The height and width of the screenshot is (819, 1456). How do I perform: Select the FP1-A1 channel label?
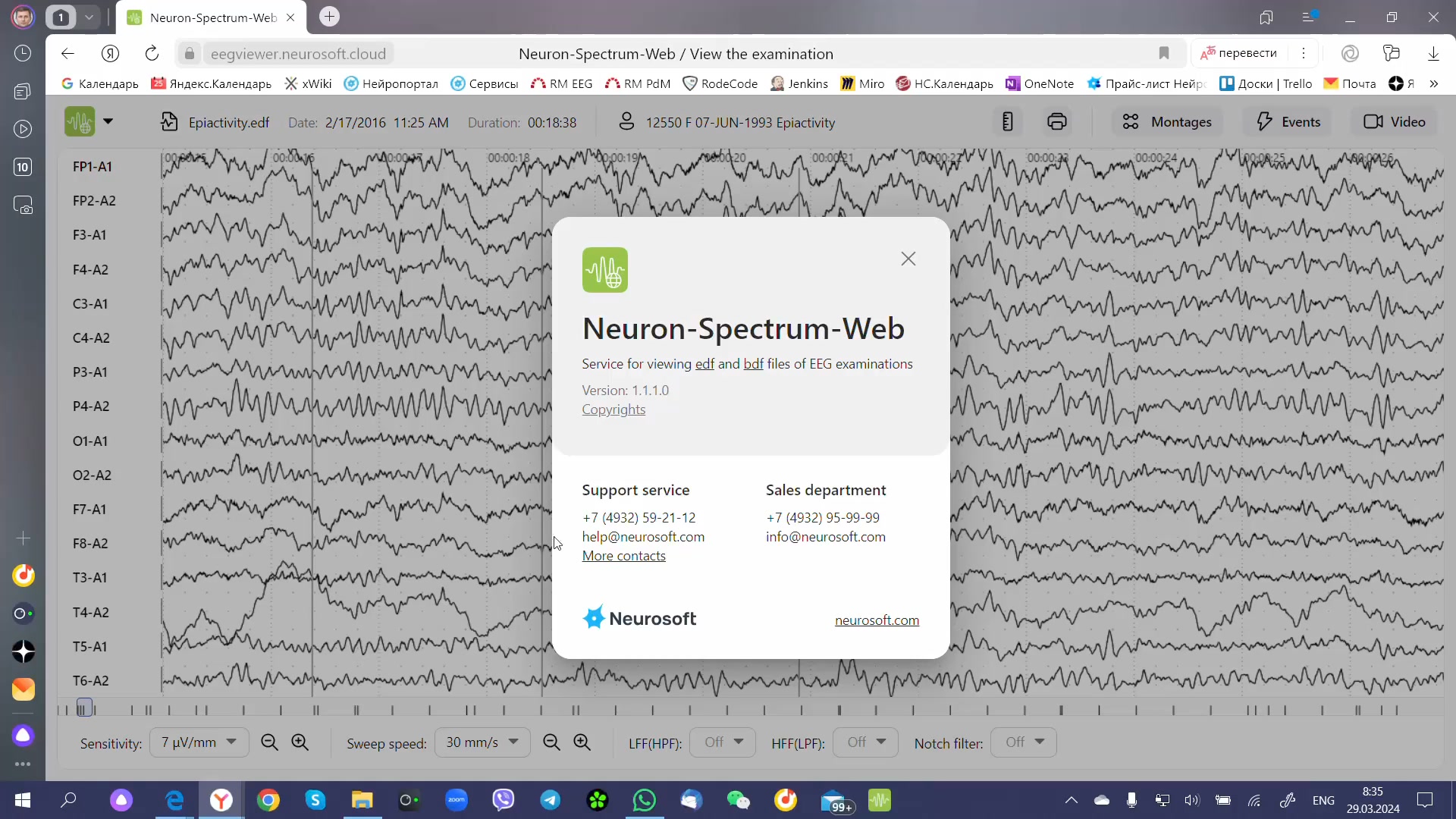93,167
